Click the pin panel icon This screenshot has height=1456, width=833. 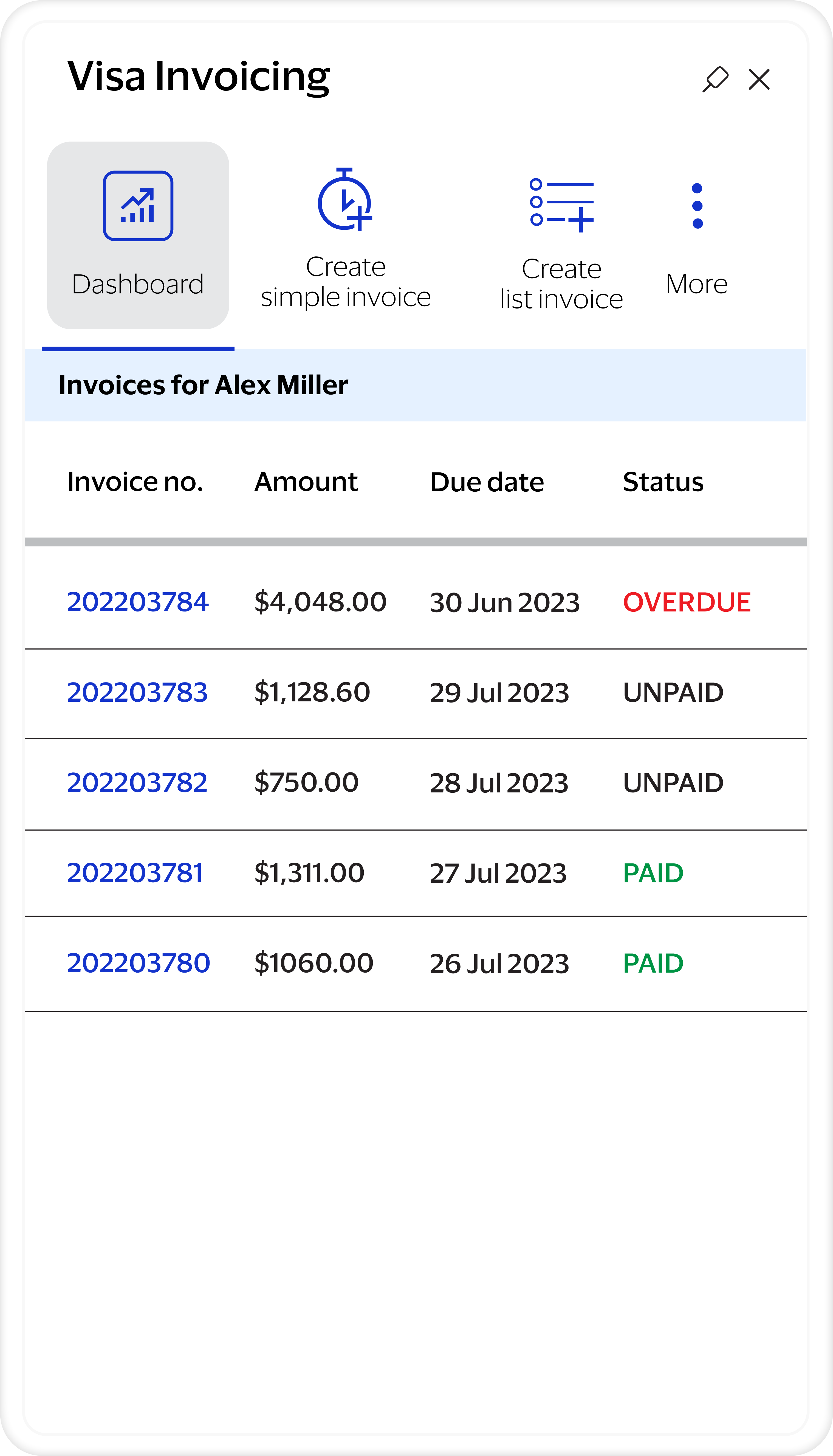715,80
